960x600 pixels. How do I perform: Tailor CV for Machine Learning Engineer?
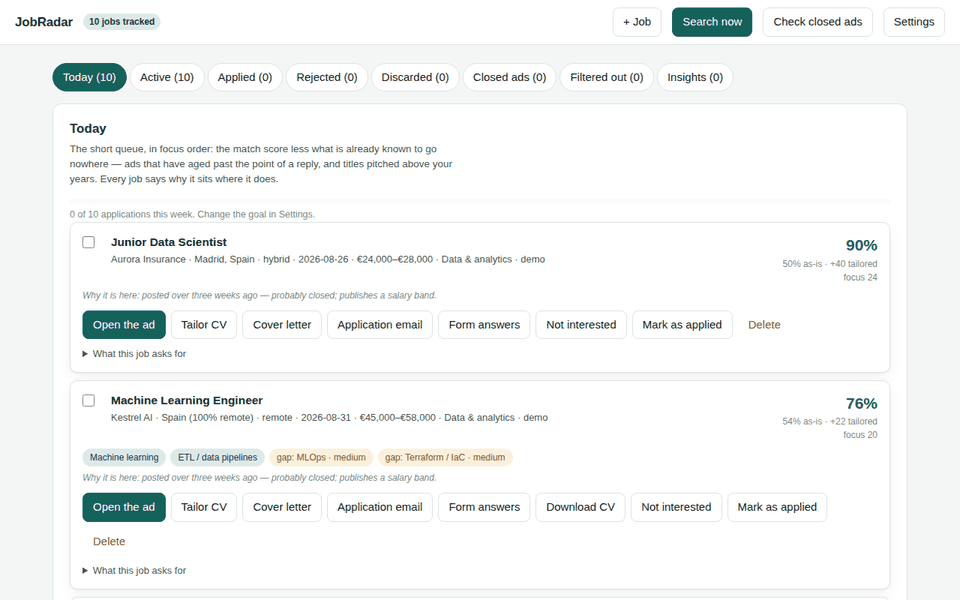click(x=204, y=507)
